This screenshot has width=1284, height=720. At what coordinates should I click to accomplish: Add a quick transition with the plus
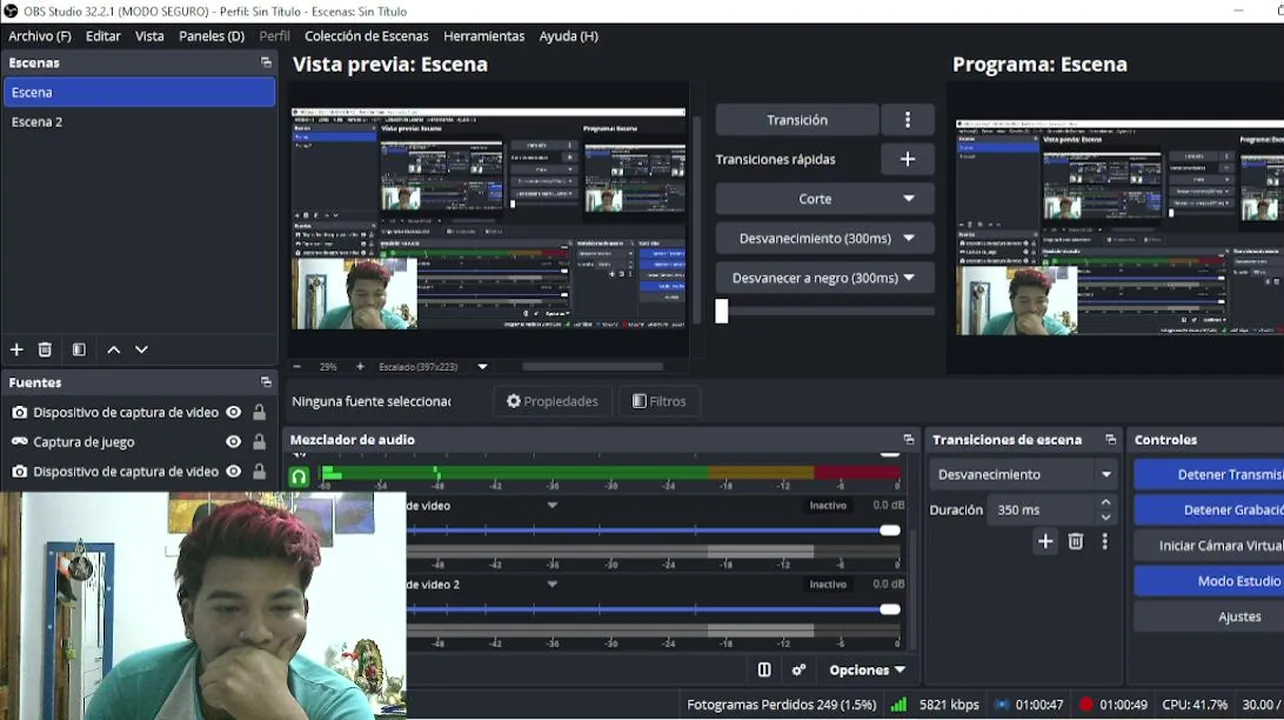(x=908, y=159)
